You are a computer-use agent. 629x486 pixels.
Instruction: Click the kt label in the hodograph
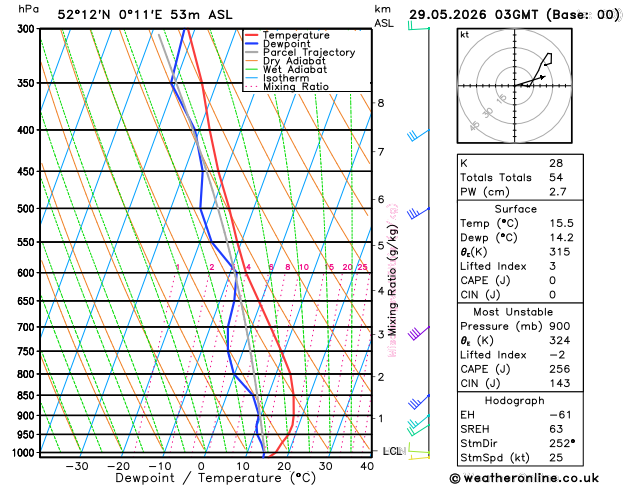click(x=465, y=35)
